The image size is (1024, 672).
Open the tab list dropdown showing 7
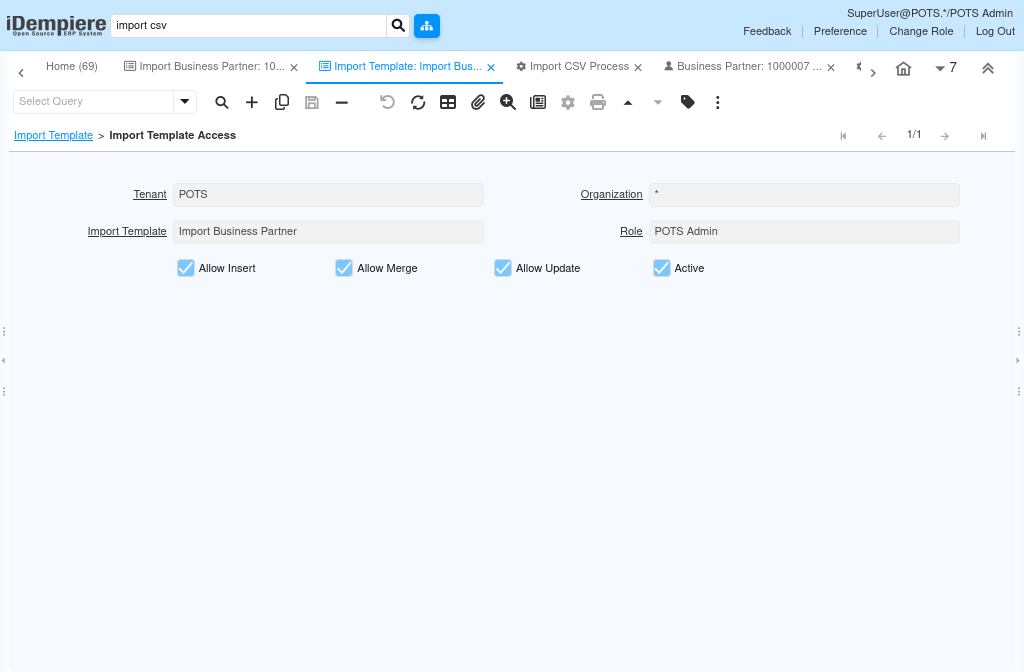946,68
